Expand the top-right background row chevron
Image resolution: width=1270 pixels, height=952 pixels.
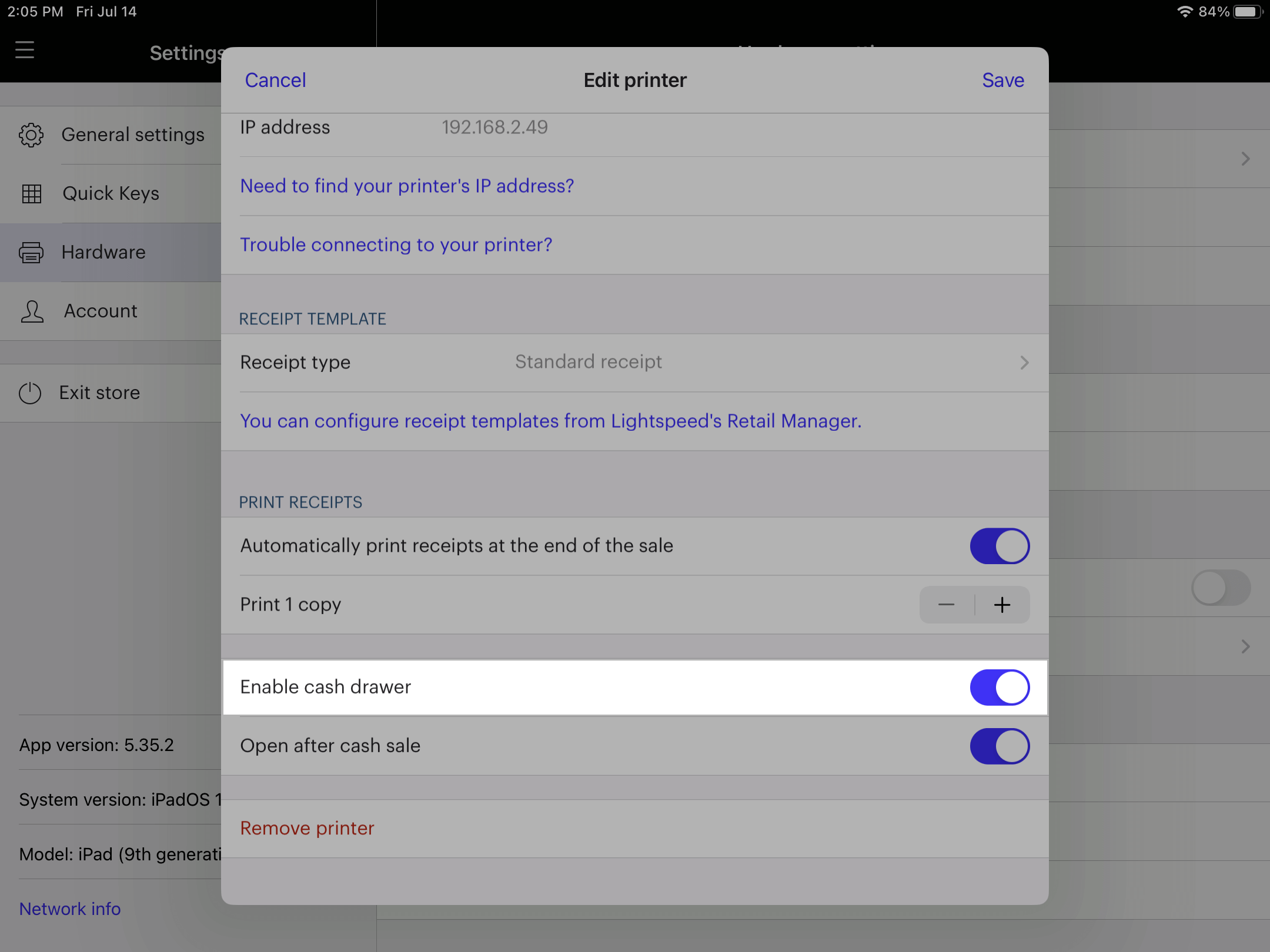[1245, 159]
